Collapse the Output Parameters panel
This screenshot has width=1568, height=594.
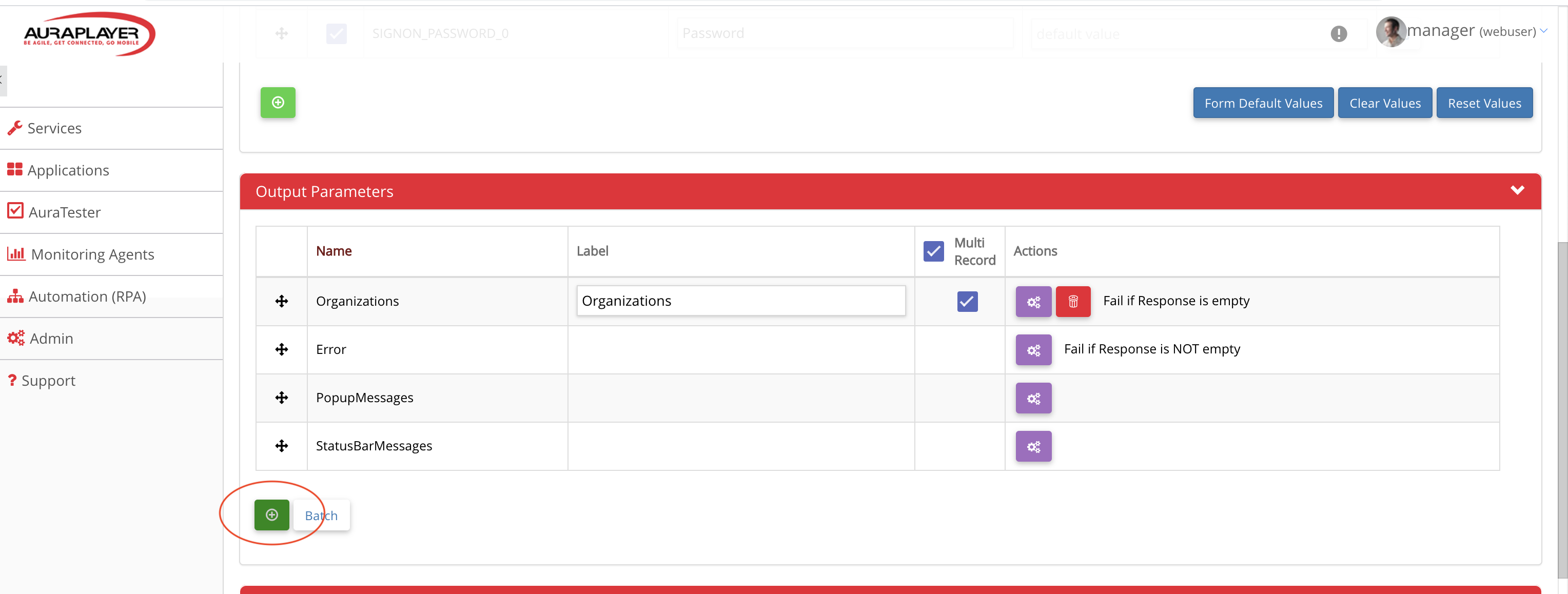pos(1517,190)
